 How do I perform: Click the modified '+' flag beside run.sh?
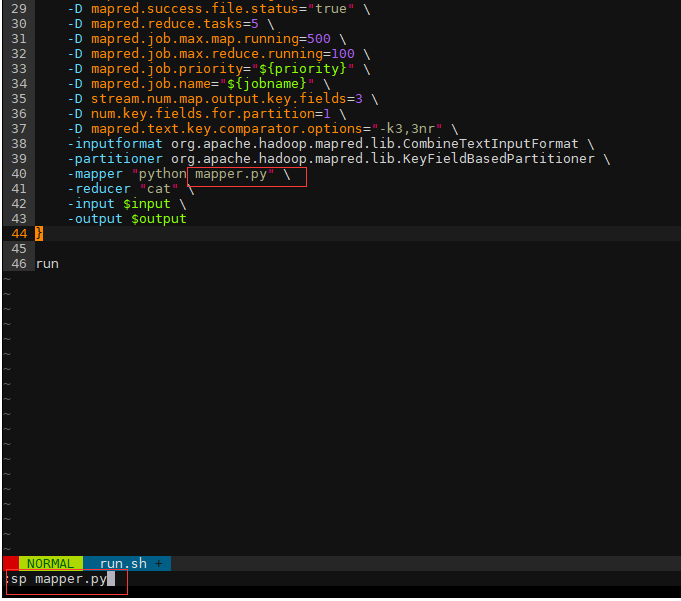[159, 563]
